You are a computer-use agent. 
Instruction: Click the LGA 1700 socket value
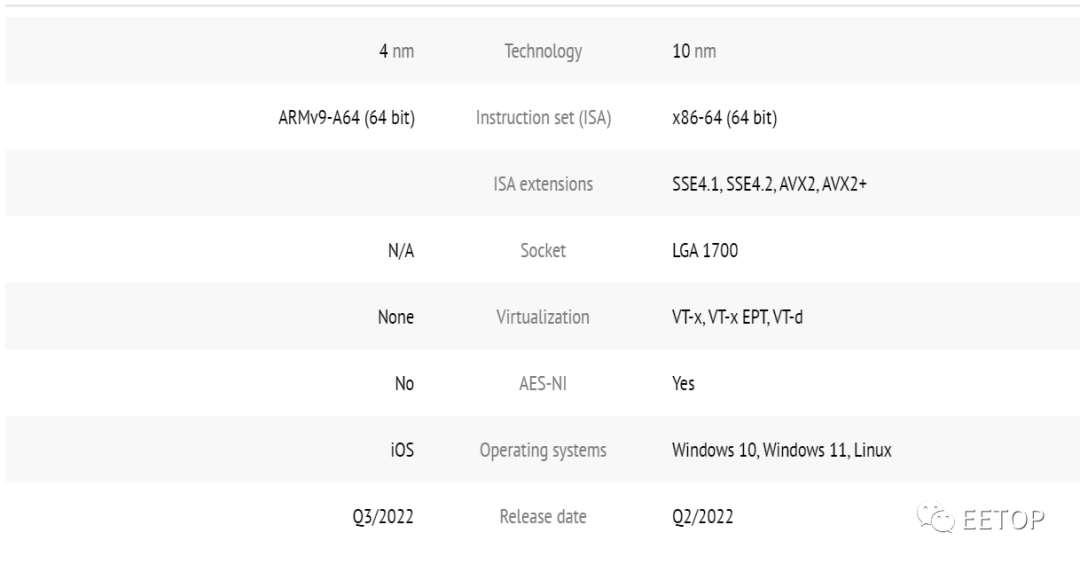click(x=705, y=251)
